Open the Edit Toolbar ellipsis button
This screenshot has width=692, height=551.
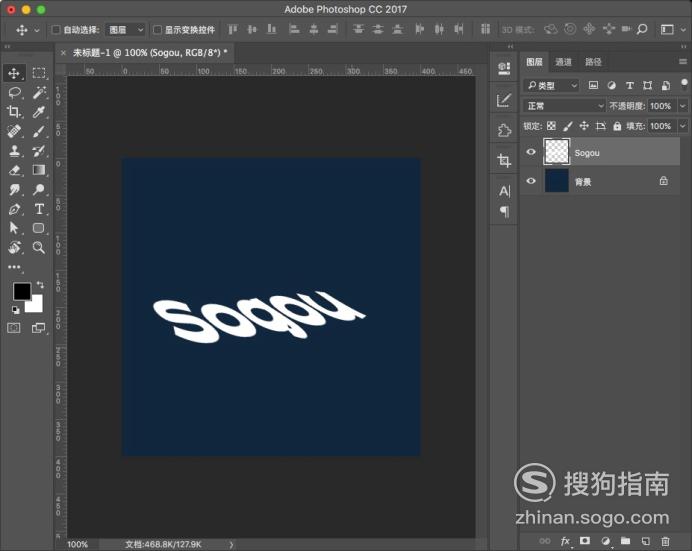pos(14,267)
